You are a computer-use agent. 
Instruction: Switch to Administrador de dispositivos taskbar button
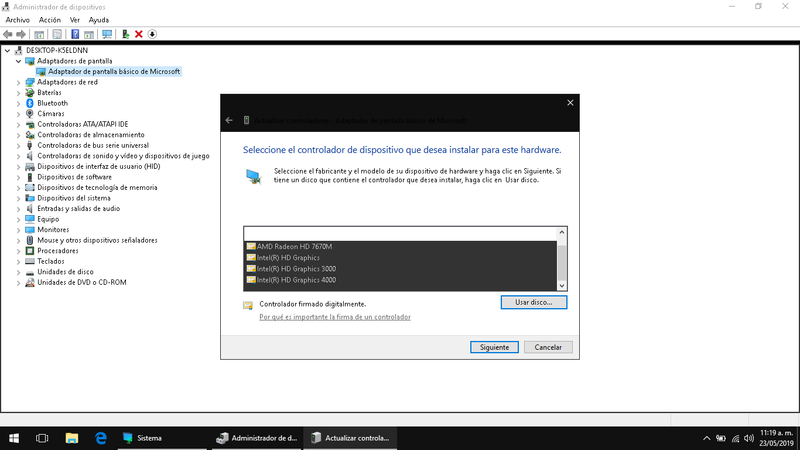tap(257, 438)
